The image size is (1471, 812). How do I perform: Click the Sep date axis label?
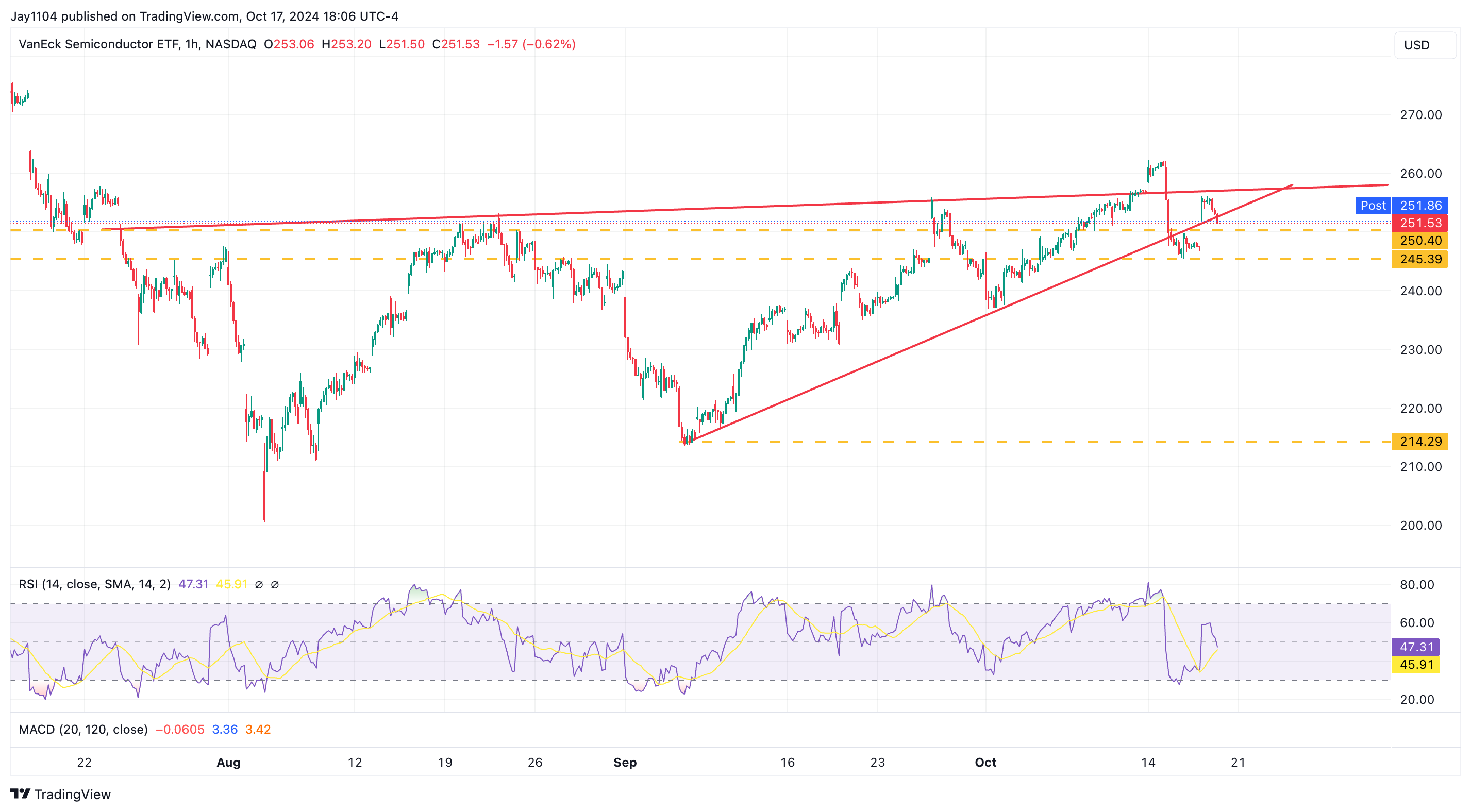(x=625, y=763)
